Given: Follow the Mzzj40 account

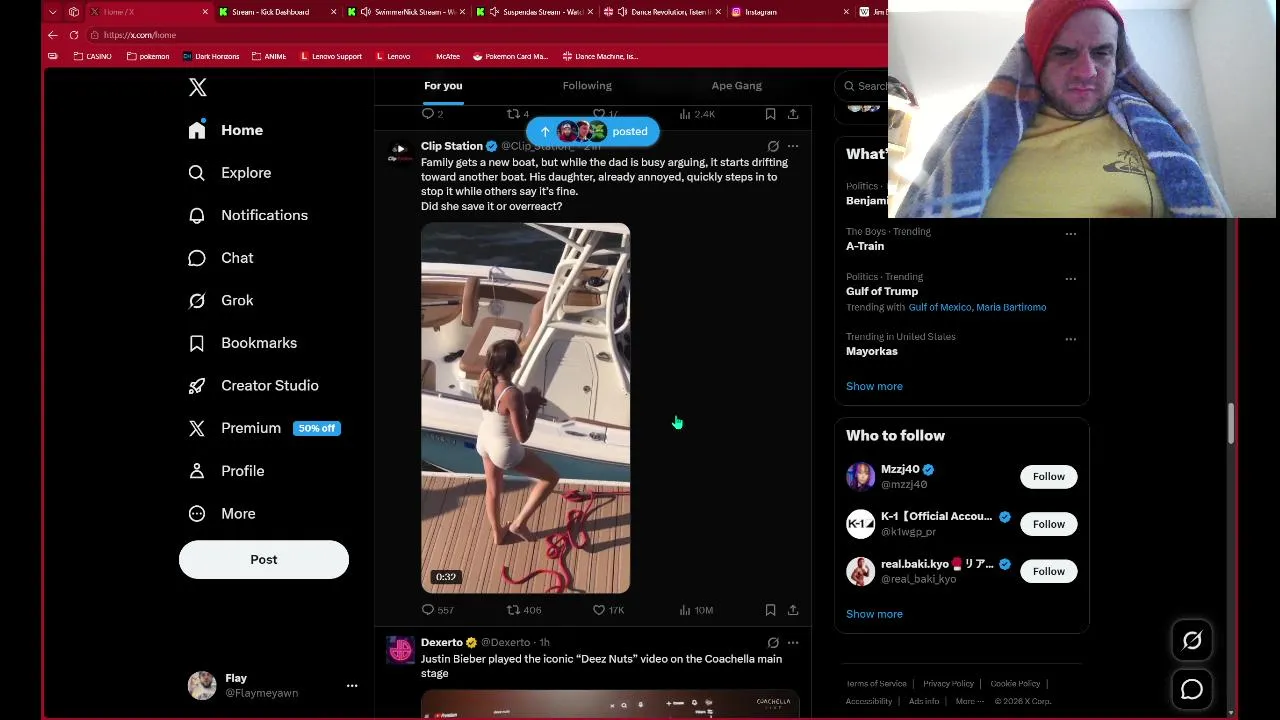Looking at the screenshot, I should (x=1048, y=477).
